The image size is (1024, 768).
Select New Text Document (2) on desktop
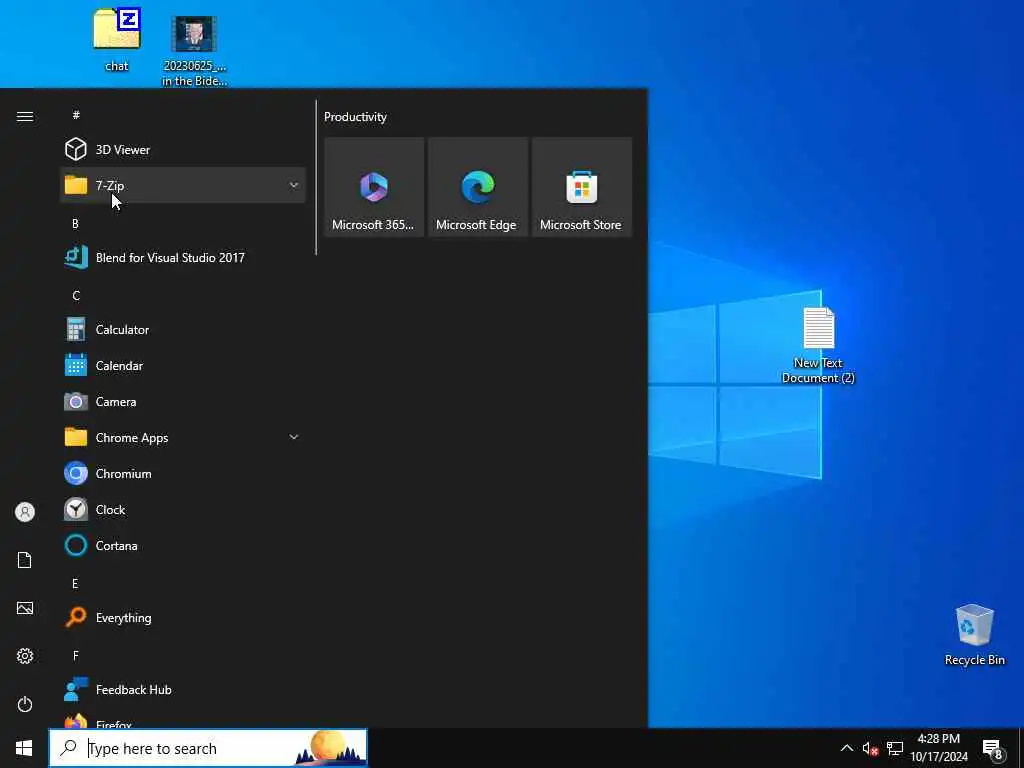(x=818, y=345)
